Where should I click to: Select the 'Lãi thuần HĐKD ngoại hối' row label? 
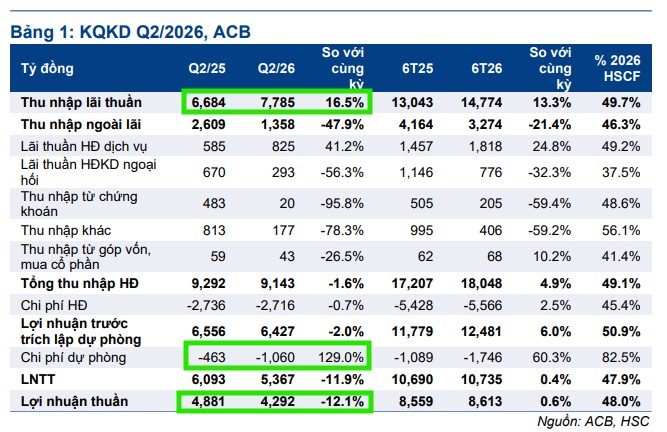pos(88,172)
